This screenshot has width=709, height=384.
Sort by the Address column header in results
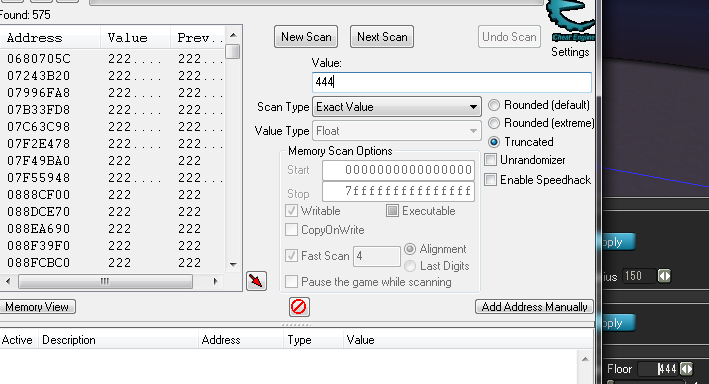coord(50,38)
